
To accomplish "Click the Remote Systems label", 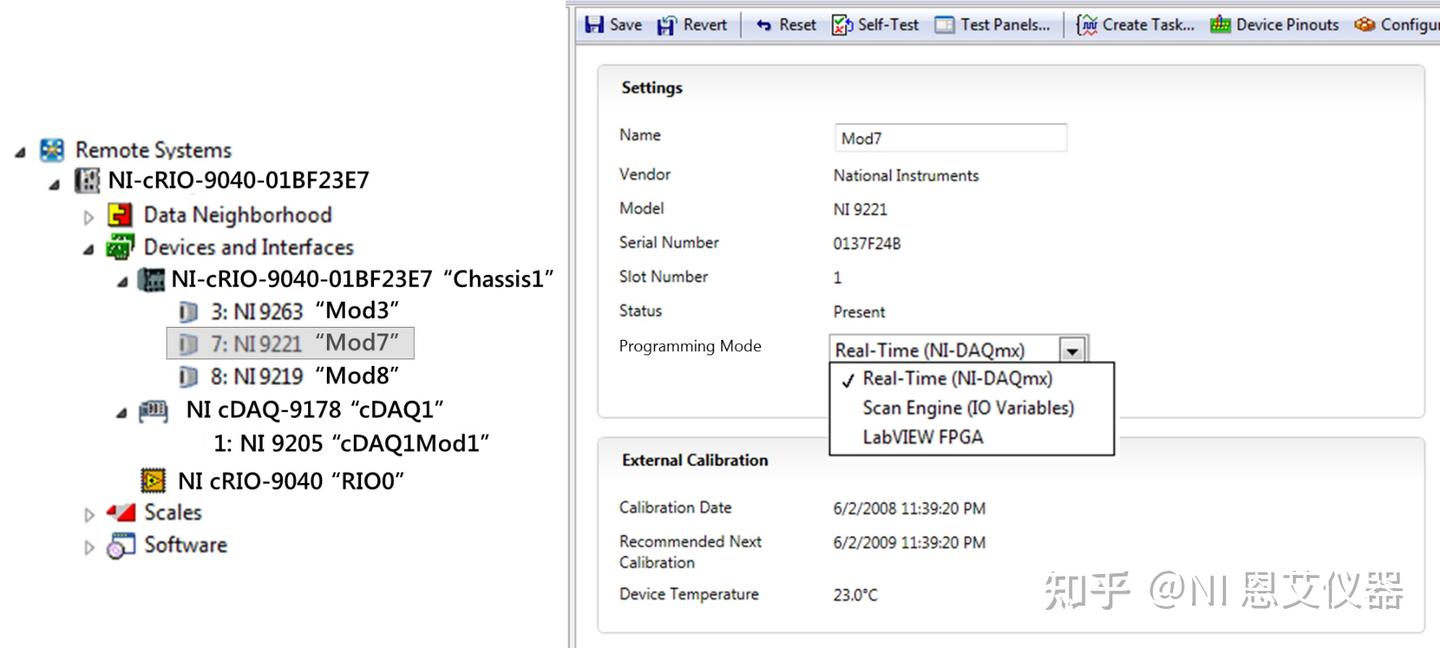I will (x=153, y=150).
